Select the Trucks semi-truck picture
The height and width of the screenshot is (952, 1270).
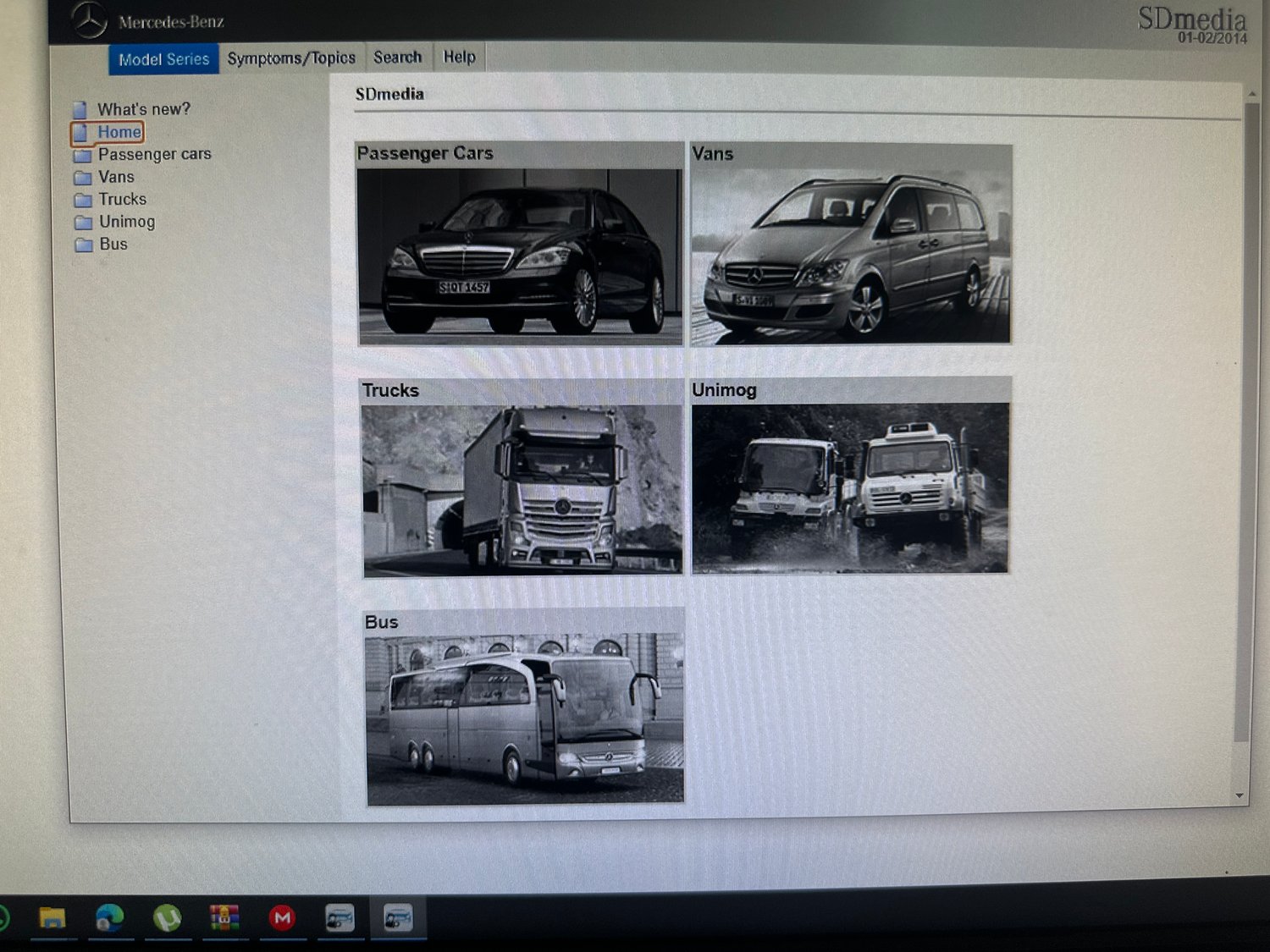(x=522, y=490)
